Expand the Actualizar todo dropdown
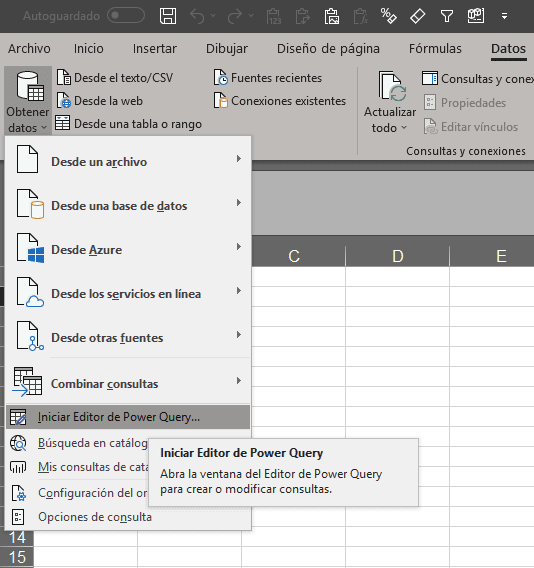 click(390, 128)
